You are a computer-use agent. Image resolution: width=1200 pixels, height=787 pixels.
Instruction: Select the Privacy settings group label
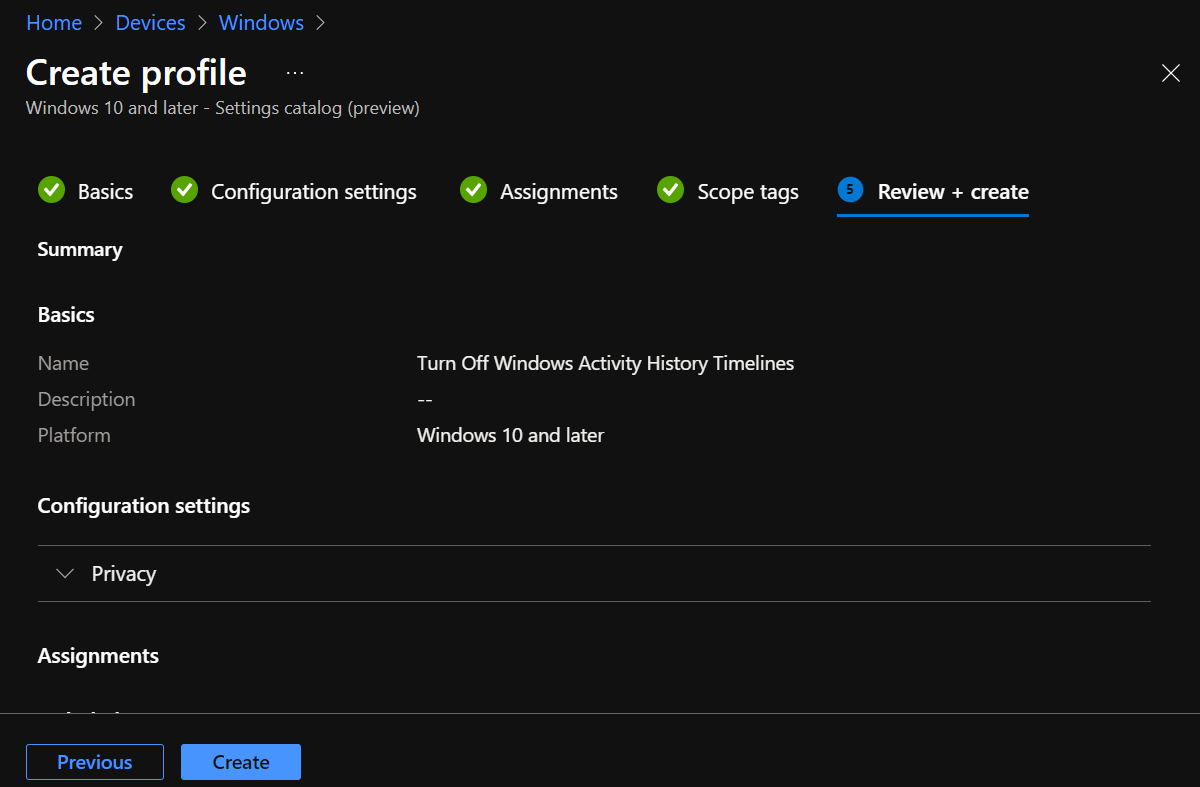124,574
